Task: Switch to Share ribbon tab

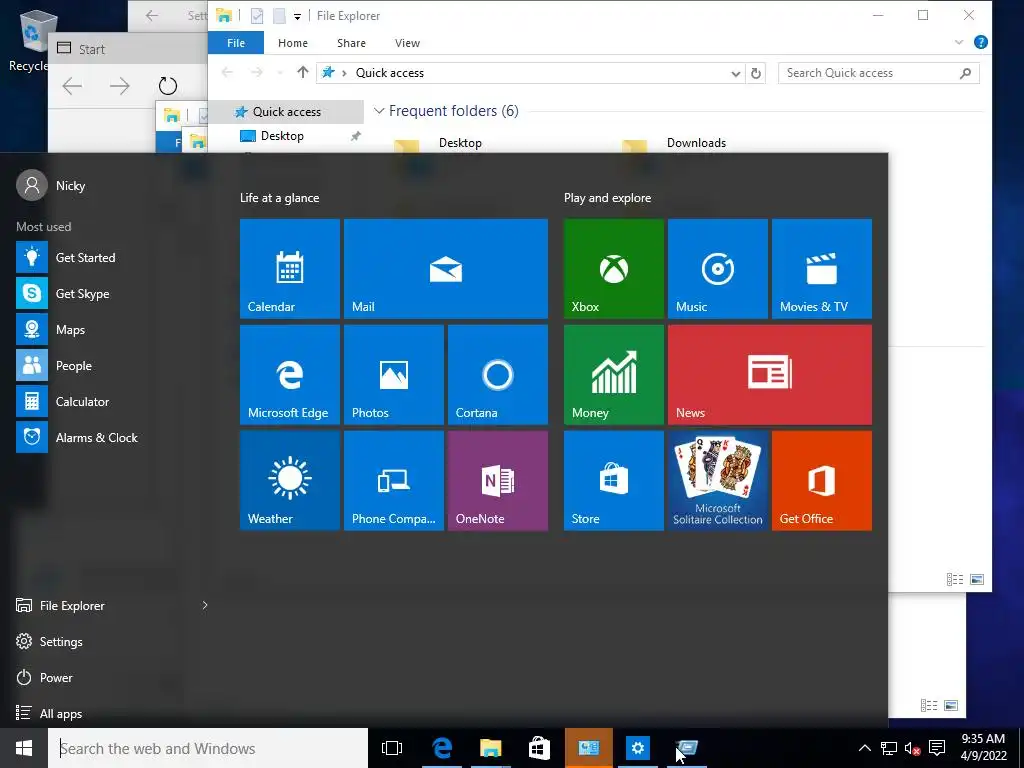Action: coord(351,43)
